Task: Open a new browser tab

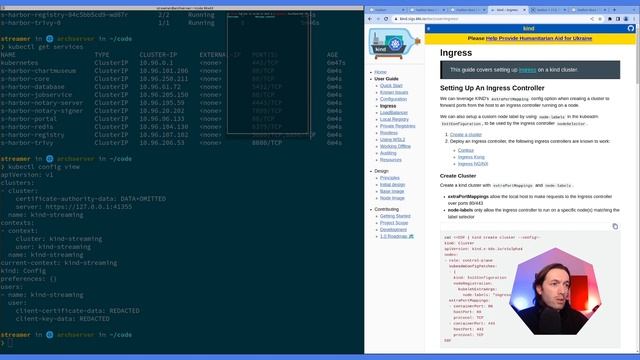Action: pos(614,10)
